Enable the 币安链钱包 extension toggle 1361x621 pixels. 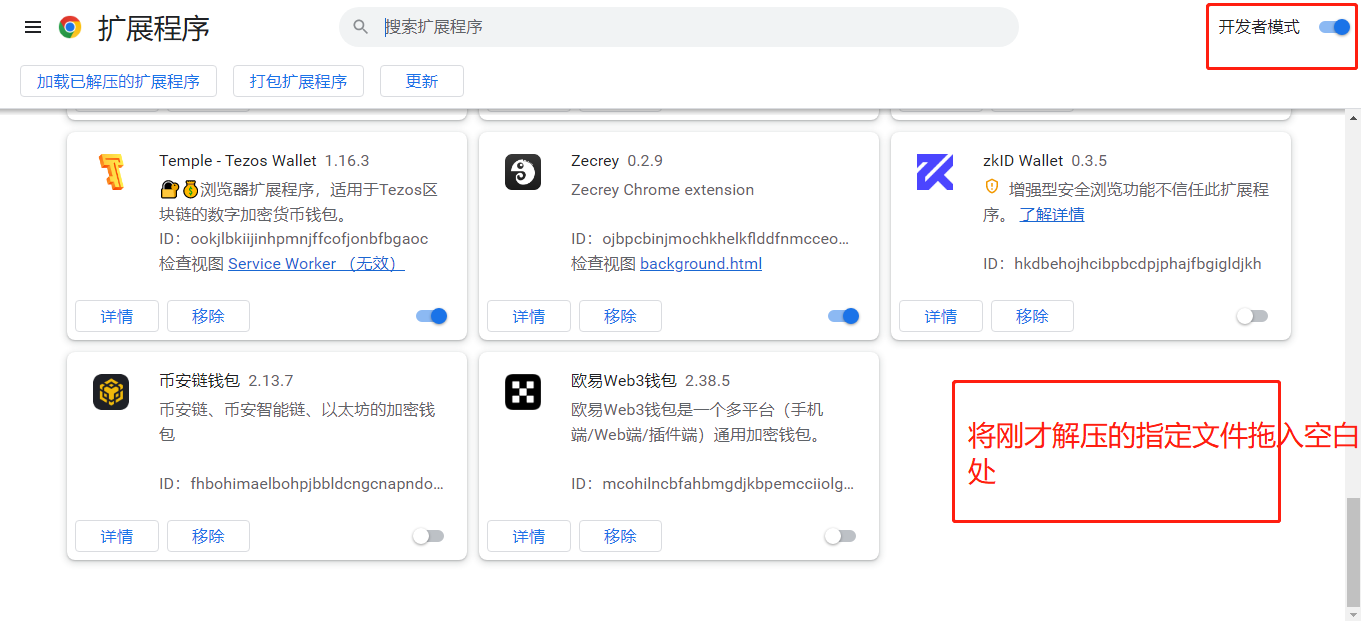[x=428, y=536]
